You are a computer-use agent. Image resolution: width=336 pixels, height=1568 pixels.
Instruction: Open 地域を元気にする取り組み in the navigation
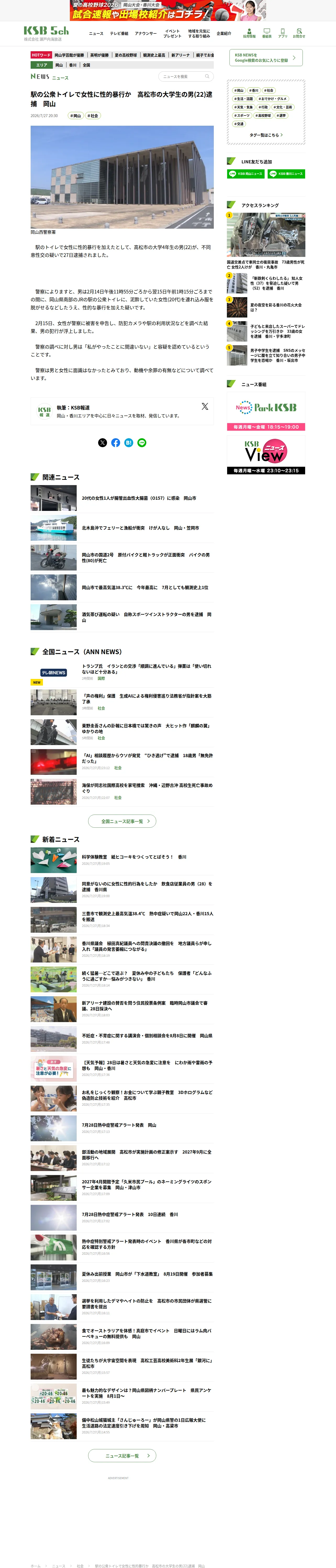click(x=199, y=33)
